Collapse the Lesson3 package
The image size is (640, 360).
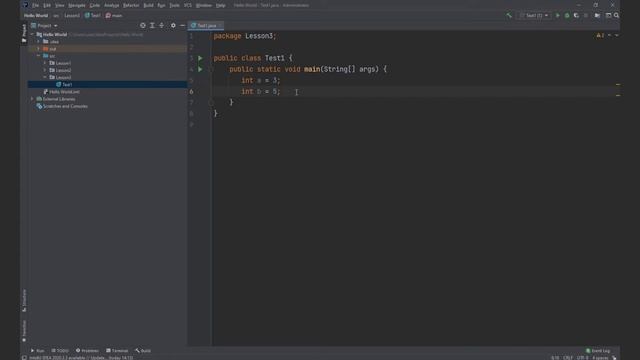coord(45,77)
